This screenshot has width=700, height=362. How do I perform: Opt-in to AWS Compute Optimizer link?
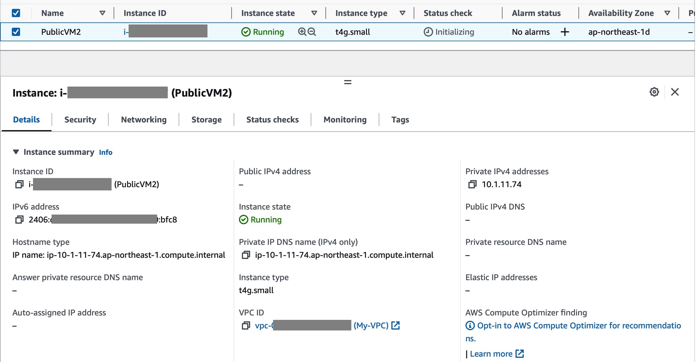coord(579,332)
